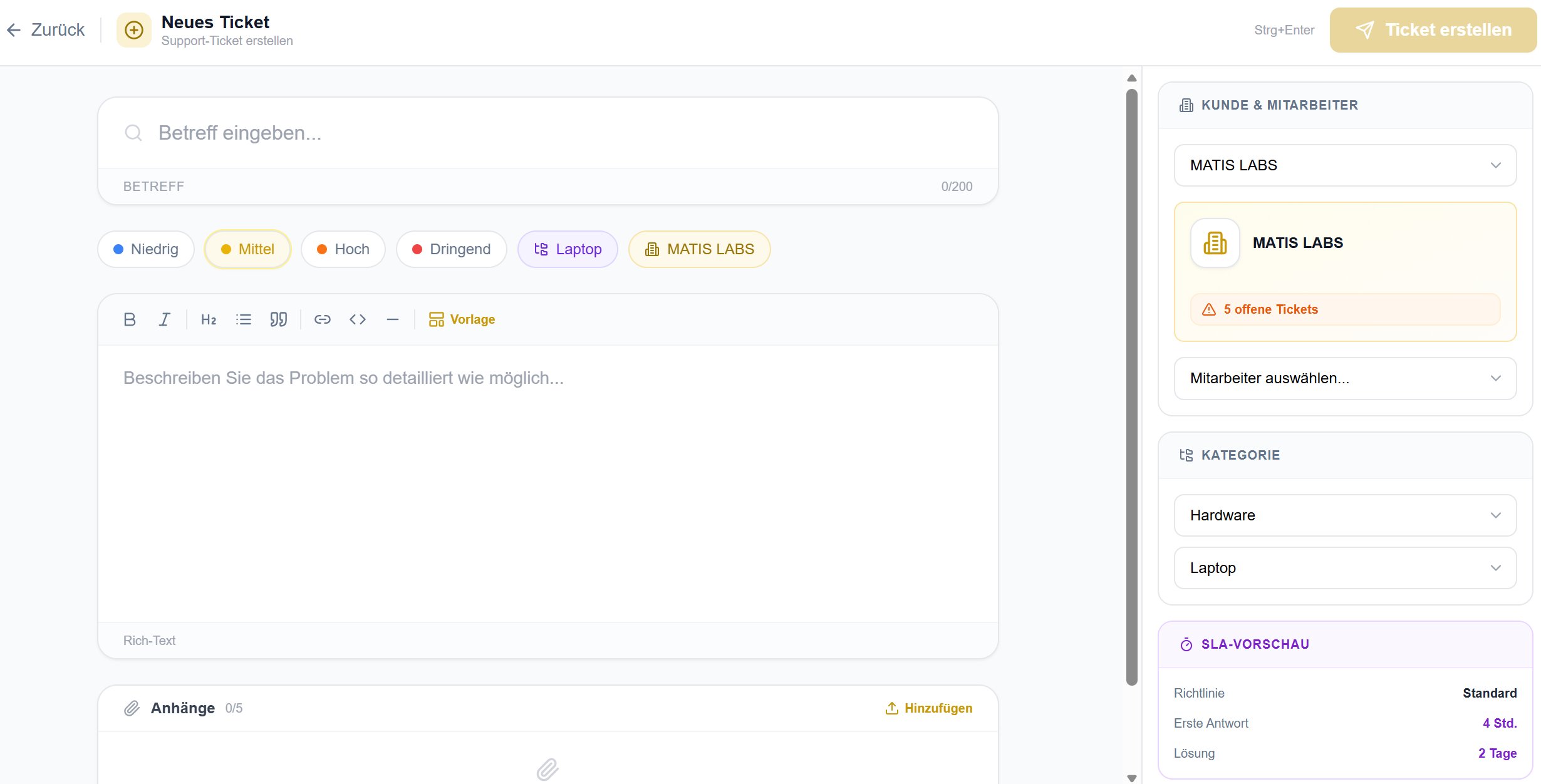This screenshot has width=1541, height=784.
Task: Click the Laptop category chip
Action: point(568,249)
